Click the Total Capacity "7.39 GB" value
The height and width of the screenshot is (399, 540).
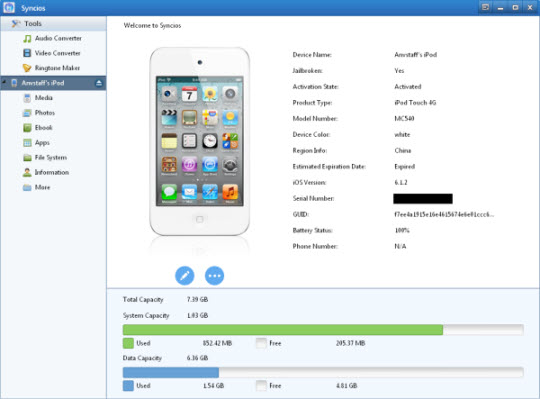(x=197, y=300)
